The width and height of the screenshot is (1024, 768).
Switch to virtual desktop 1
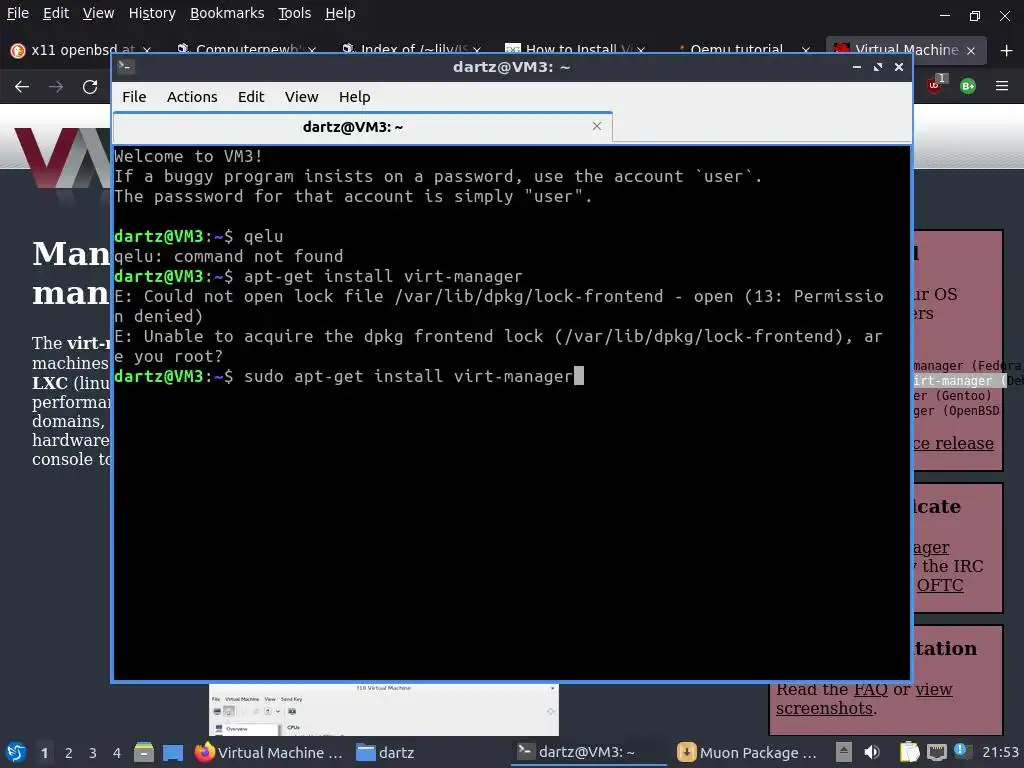pos(44,753)
